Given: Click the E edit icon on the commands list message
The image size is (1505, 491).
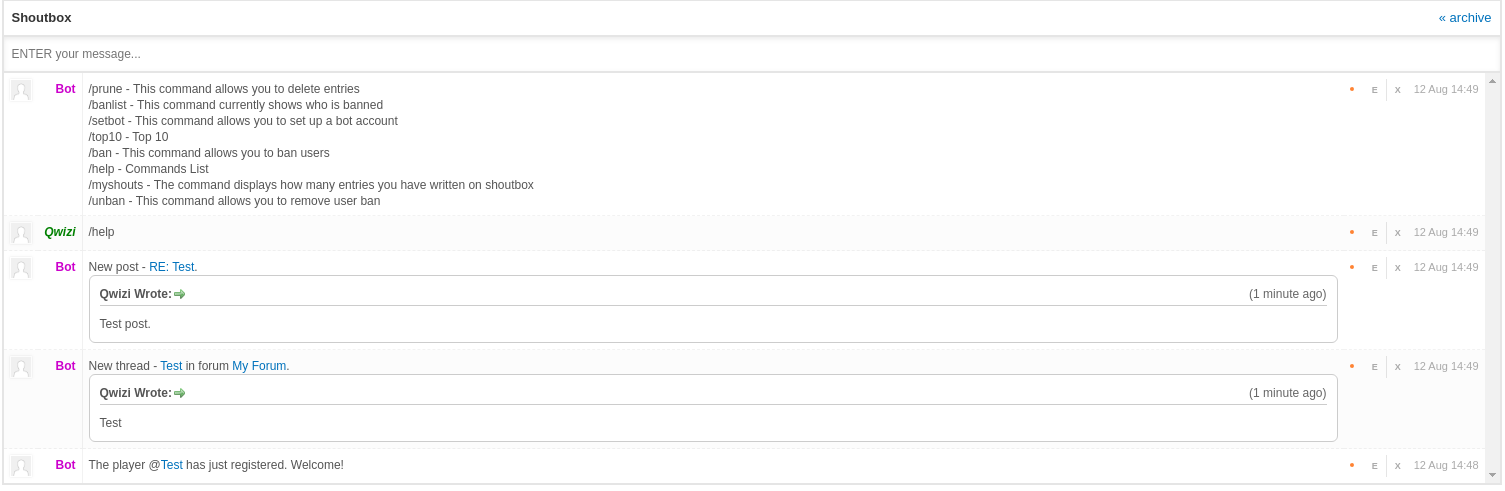Looking at the screenshot, I should 1374,90.
